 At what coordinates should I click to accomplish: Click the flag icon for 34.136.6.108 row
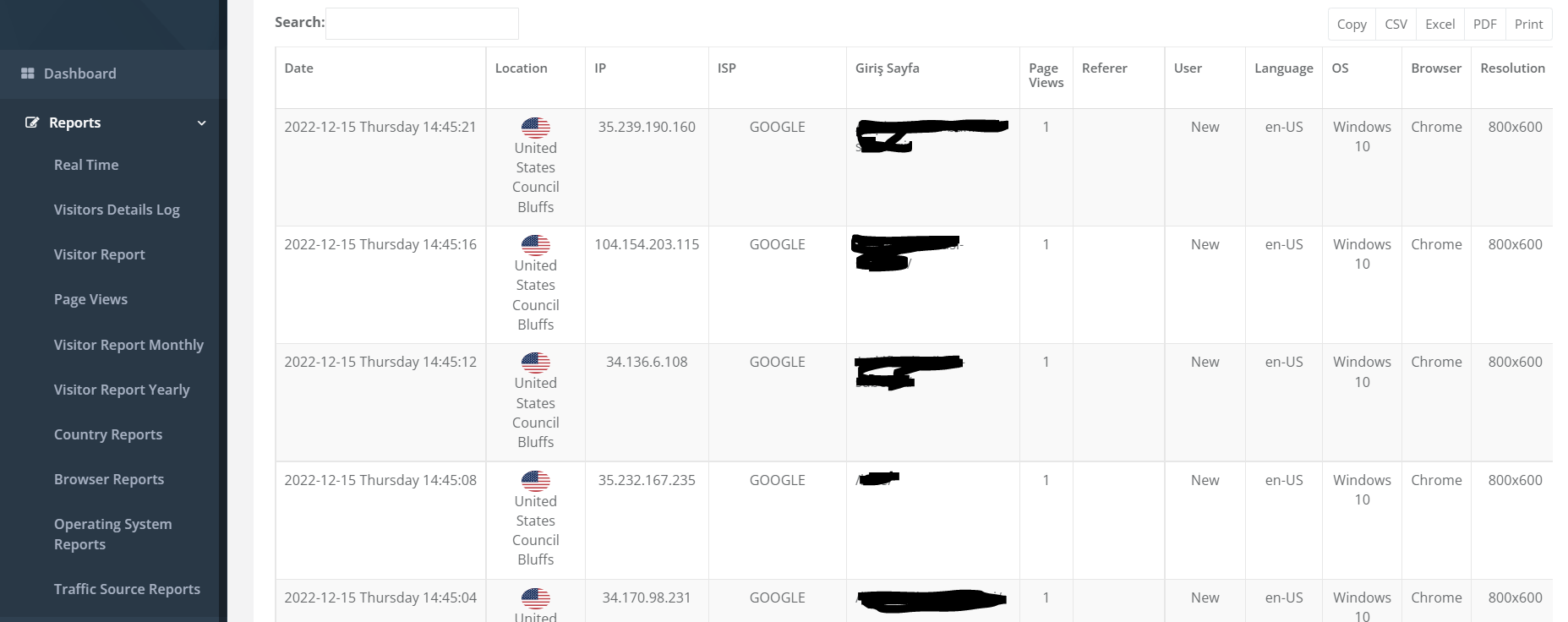coord(536,363)
